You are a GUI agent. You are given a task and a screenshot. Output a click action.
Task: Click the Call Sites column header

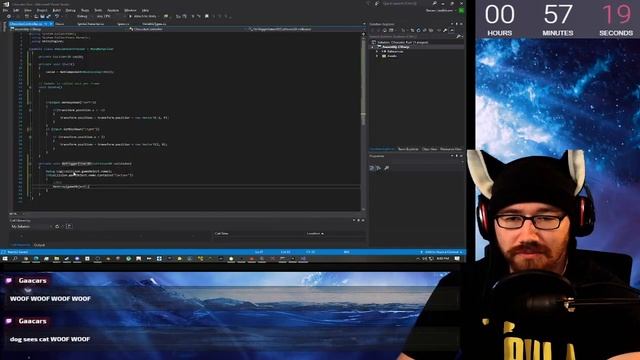point(222,233)
